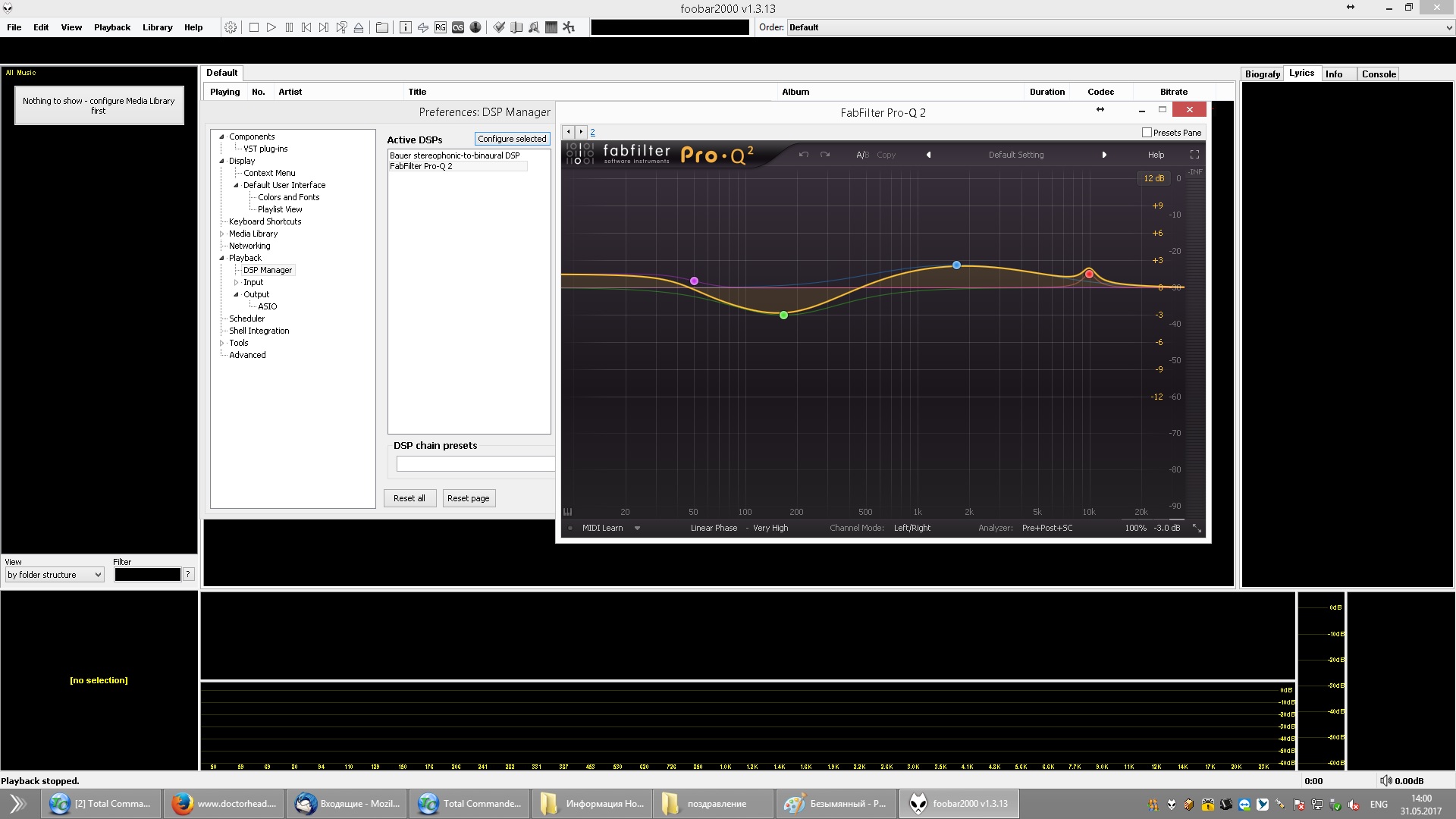Click the Pause button in toolbar
This screenshot has width=1456, height=819.
[x=289, y=27]
